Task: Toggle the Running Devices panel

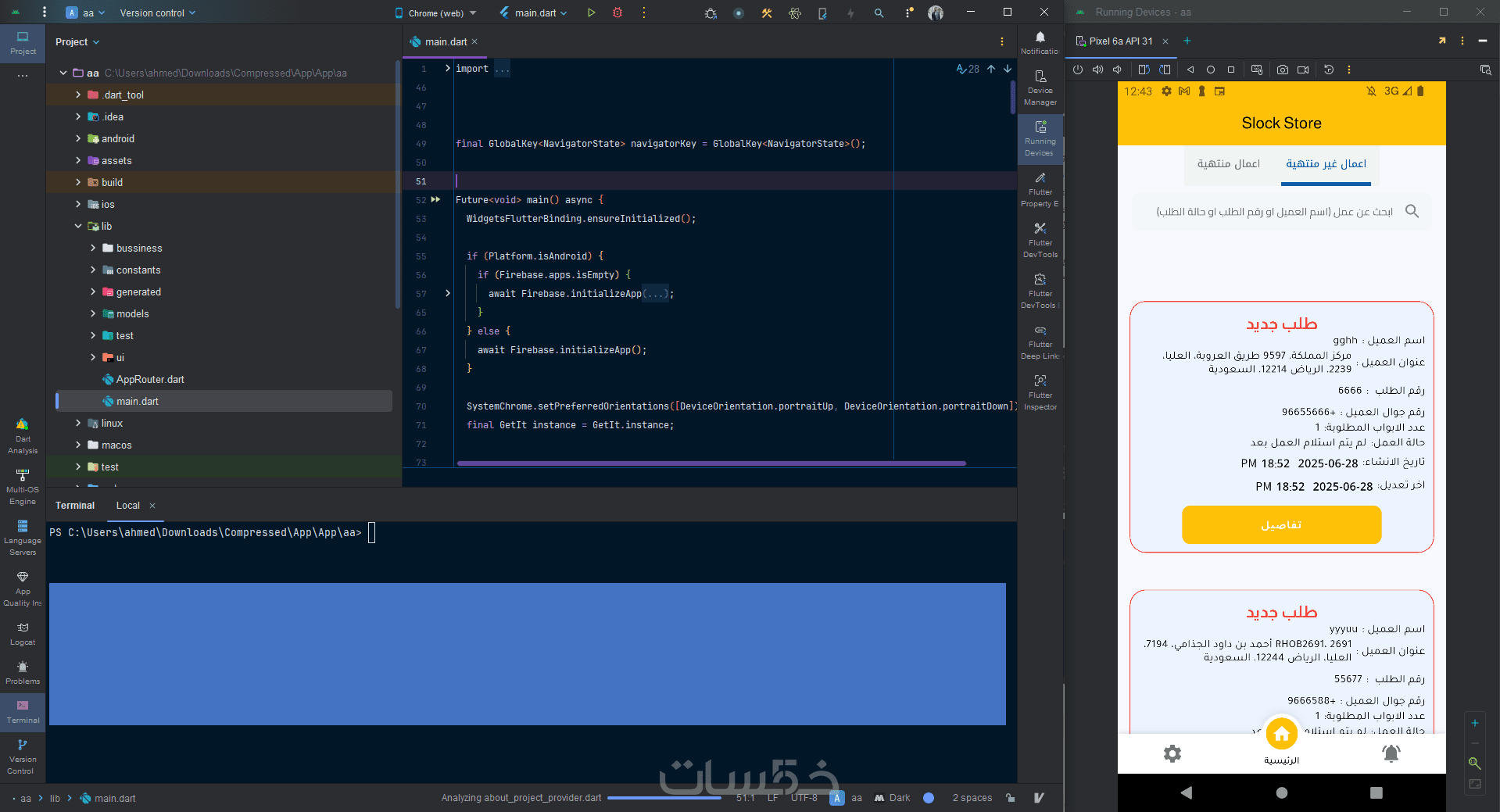Action: click(x=1040, y=138)
